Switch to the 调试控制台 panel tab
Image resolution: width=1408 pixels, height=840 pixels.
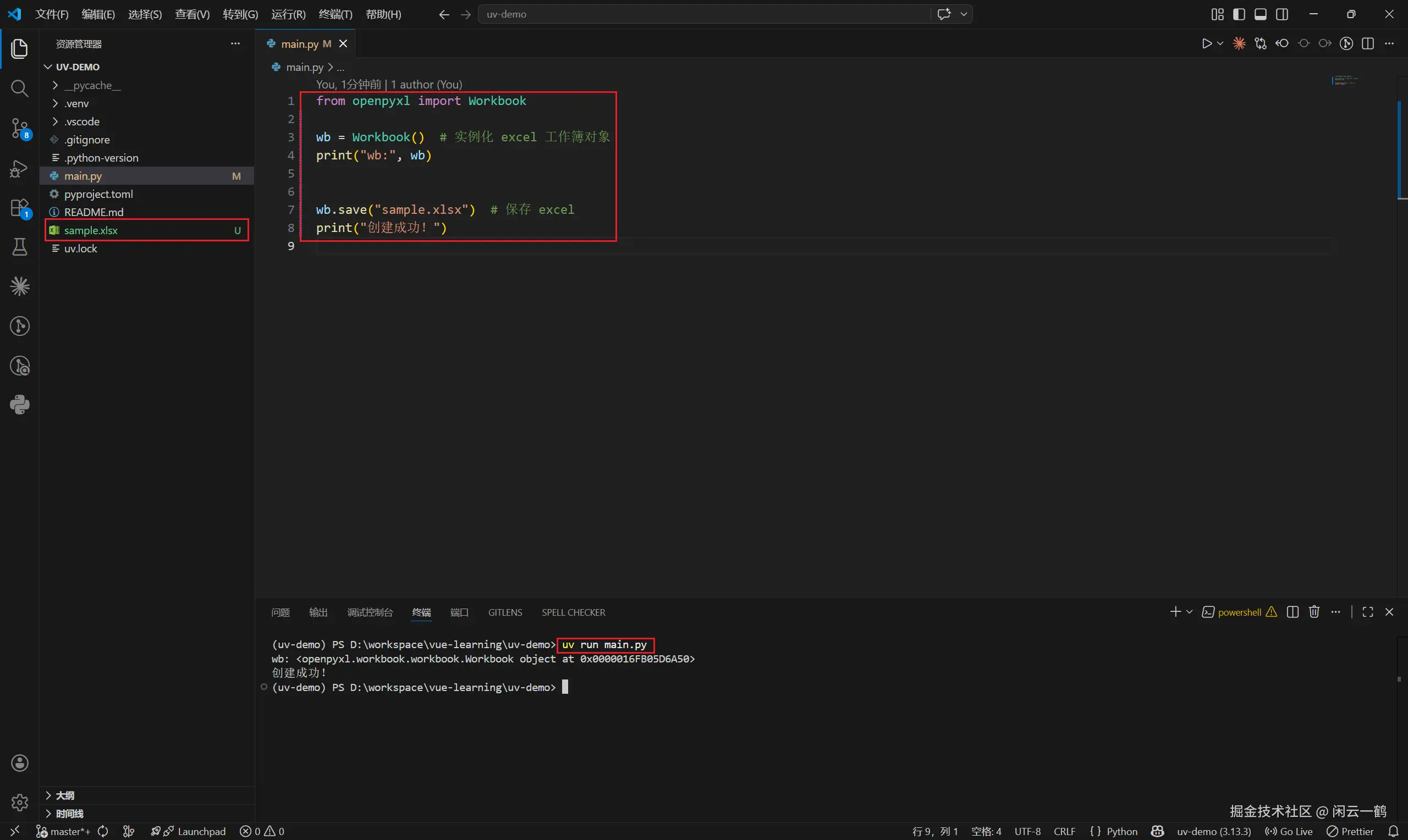click(x=370, y=612)
